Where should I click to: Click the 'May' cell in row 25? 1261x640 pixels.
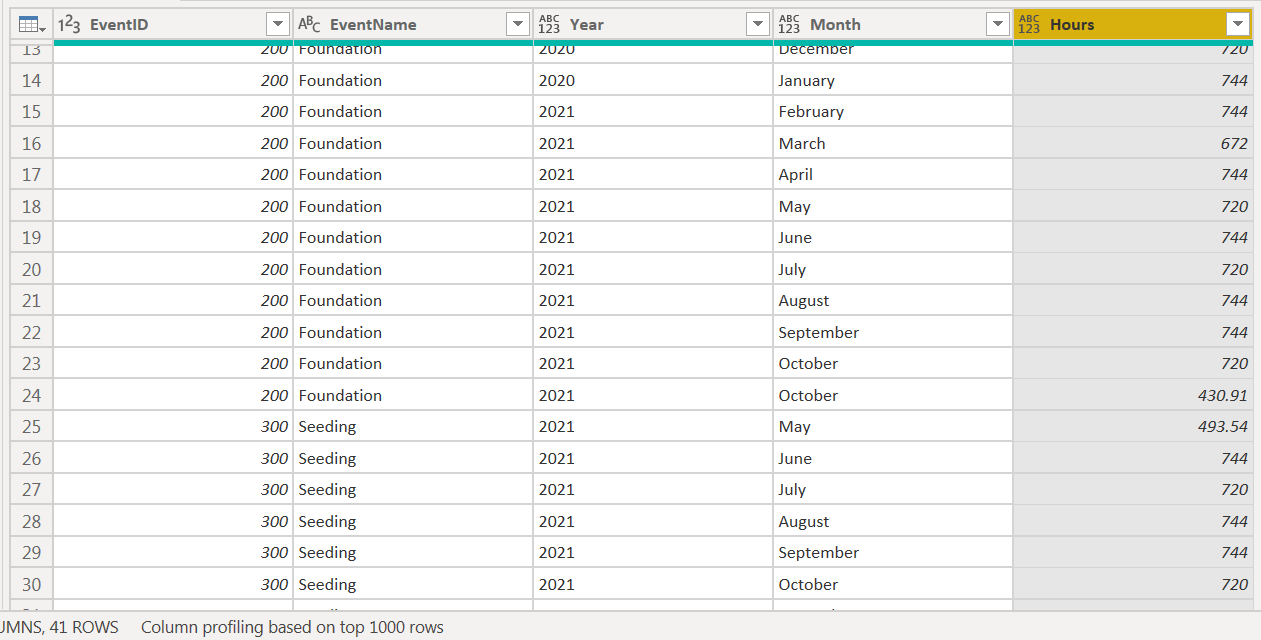(893, 427)
